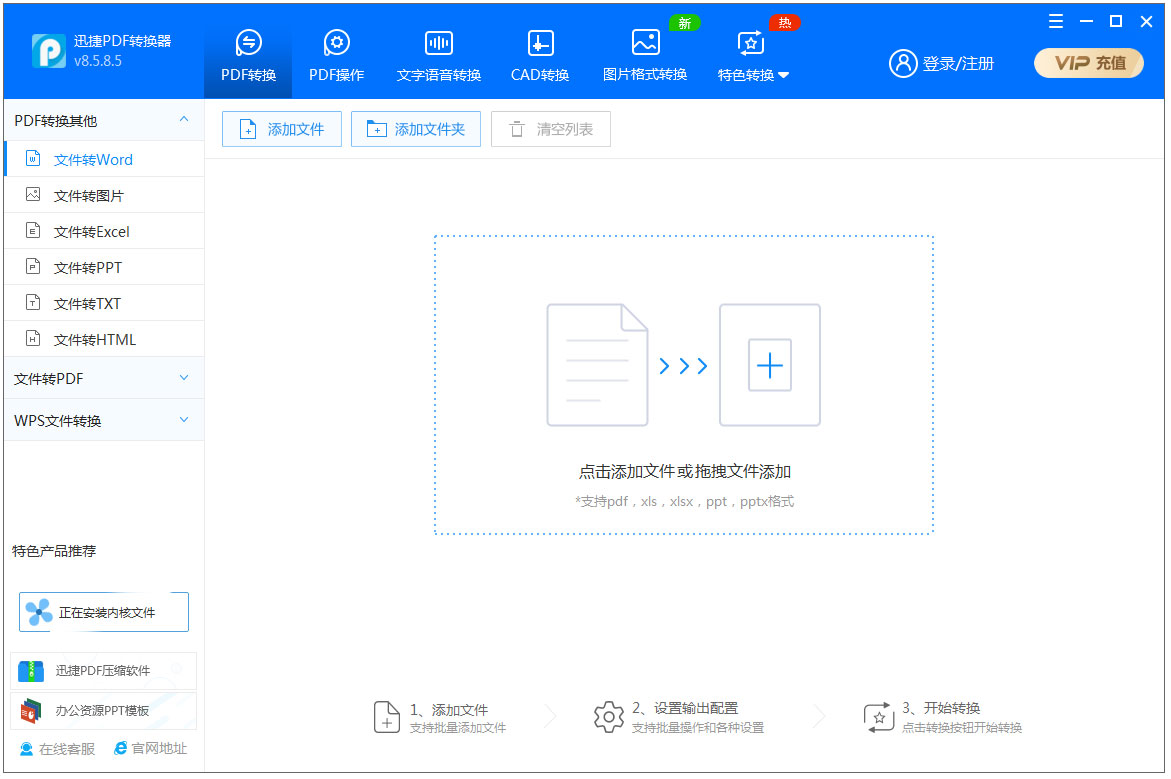Open the hamburger menu at top right
The image size is (1171, 779).
(1055, 20)
